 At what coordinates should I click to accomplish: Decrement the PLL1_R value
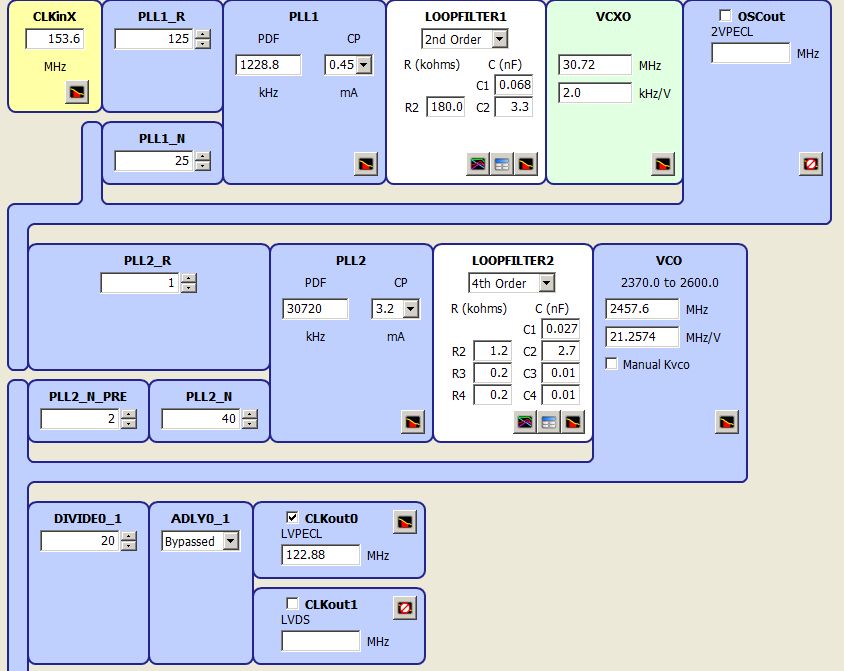202,44
